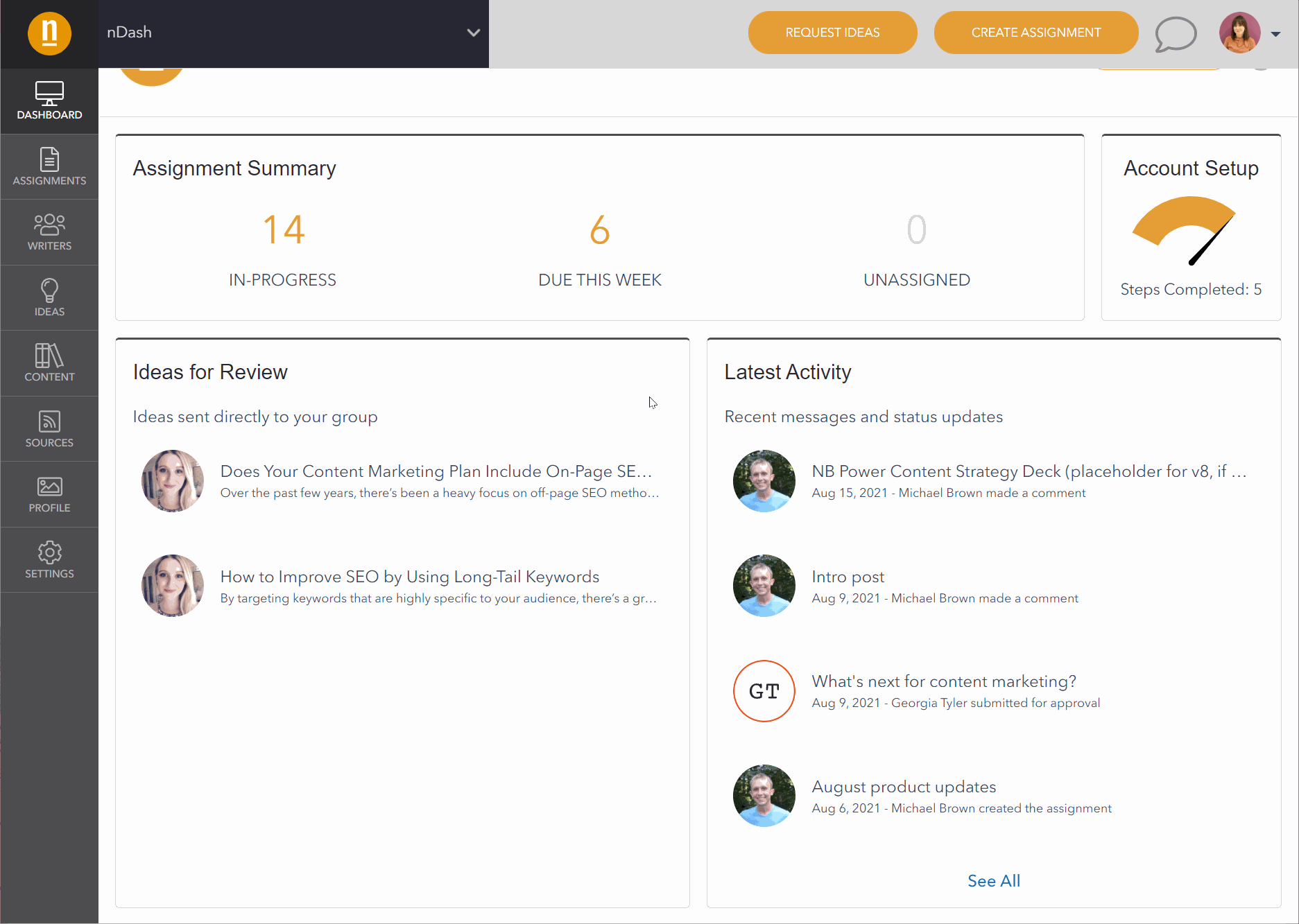Click the user profile avatar
The height and width of the screenshot is (924, 1299).
coord(1239,33)
